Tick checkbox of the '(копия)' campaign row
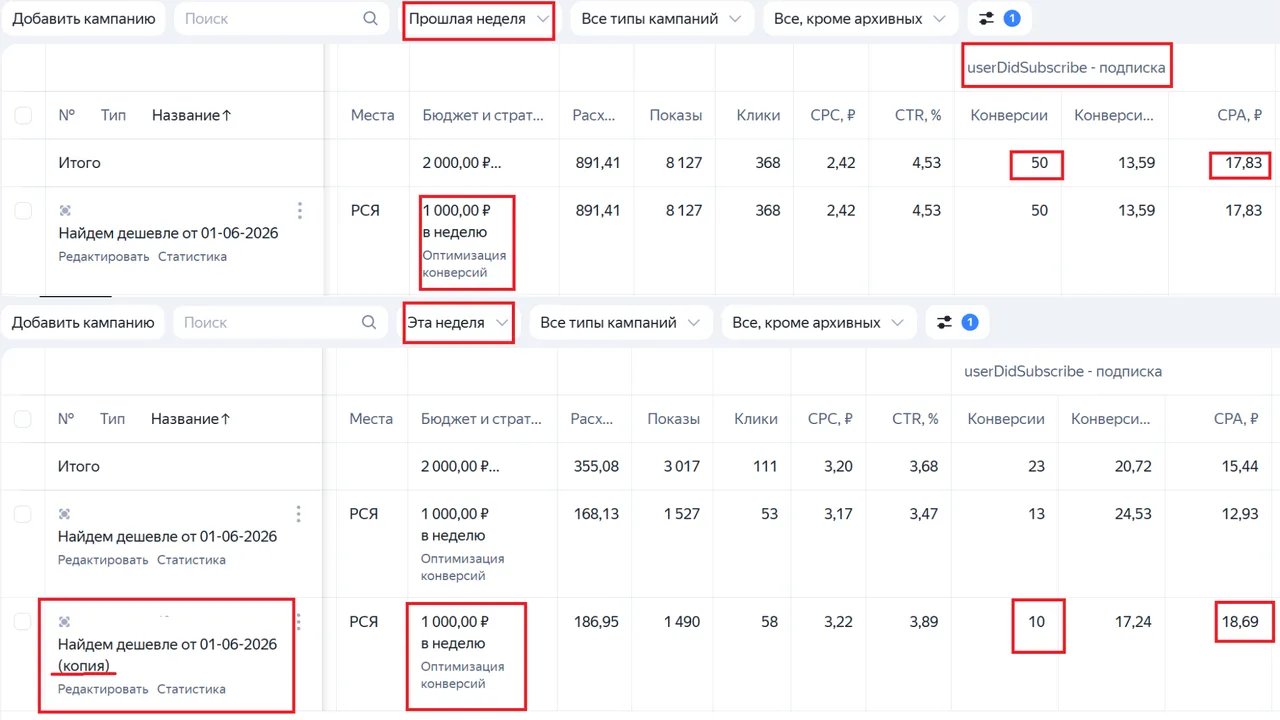The height and width of the screenshot is (720, 1280). pyautogui.click(x=22, y=622)
